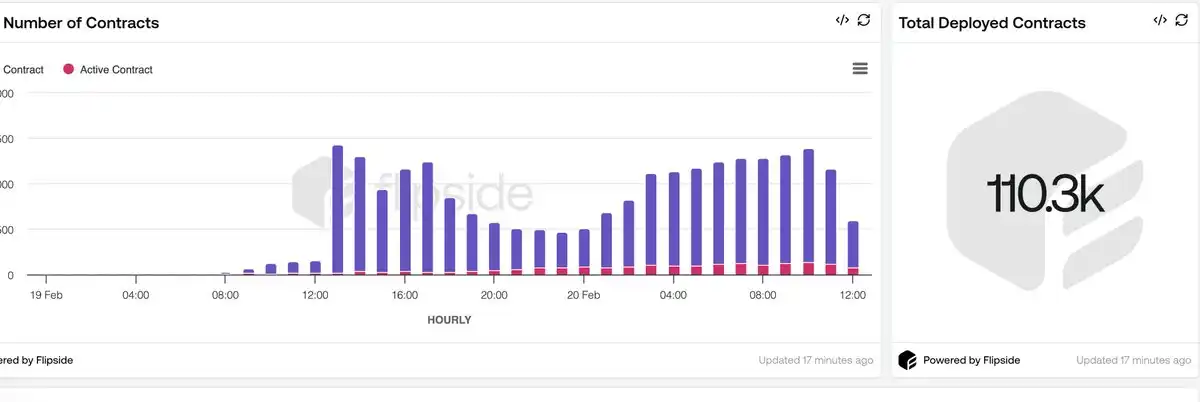Open Powered by Flipside link under 110.3k
Image resolution: width=1200 pixels, height=402 pixels.
[x=971, y=360]
